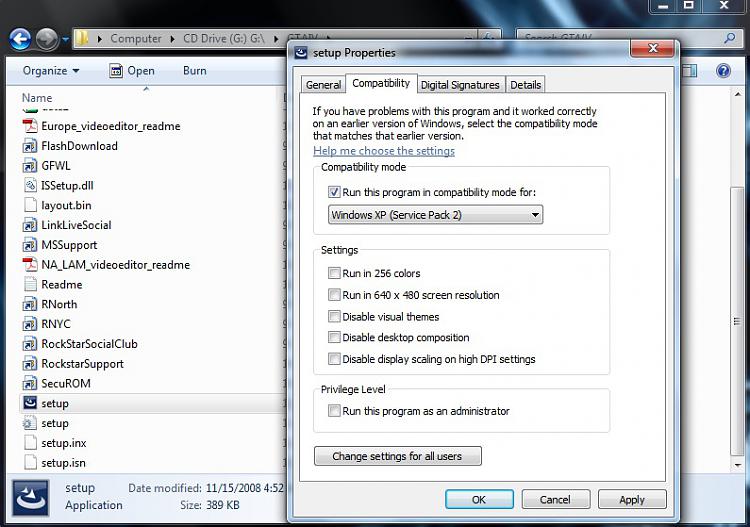Click the FlashDownload shortcut icon
Viewport: 750px width, 527px height.
[x=30, y=146]
